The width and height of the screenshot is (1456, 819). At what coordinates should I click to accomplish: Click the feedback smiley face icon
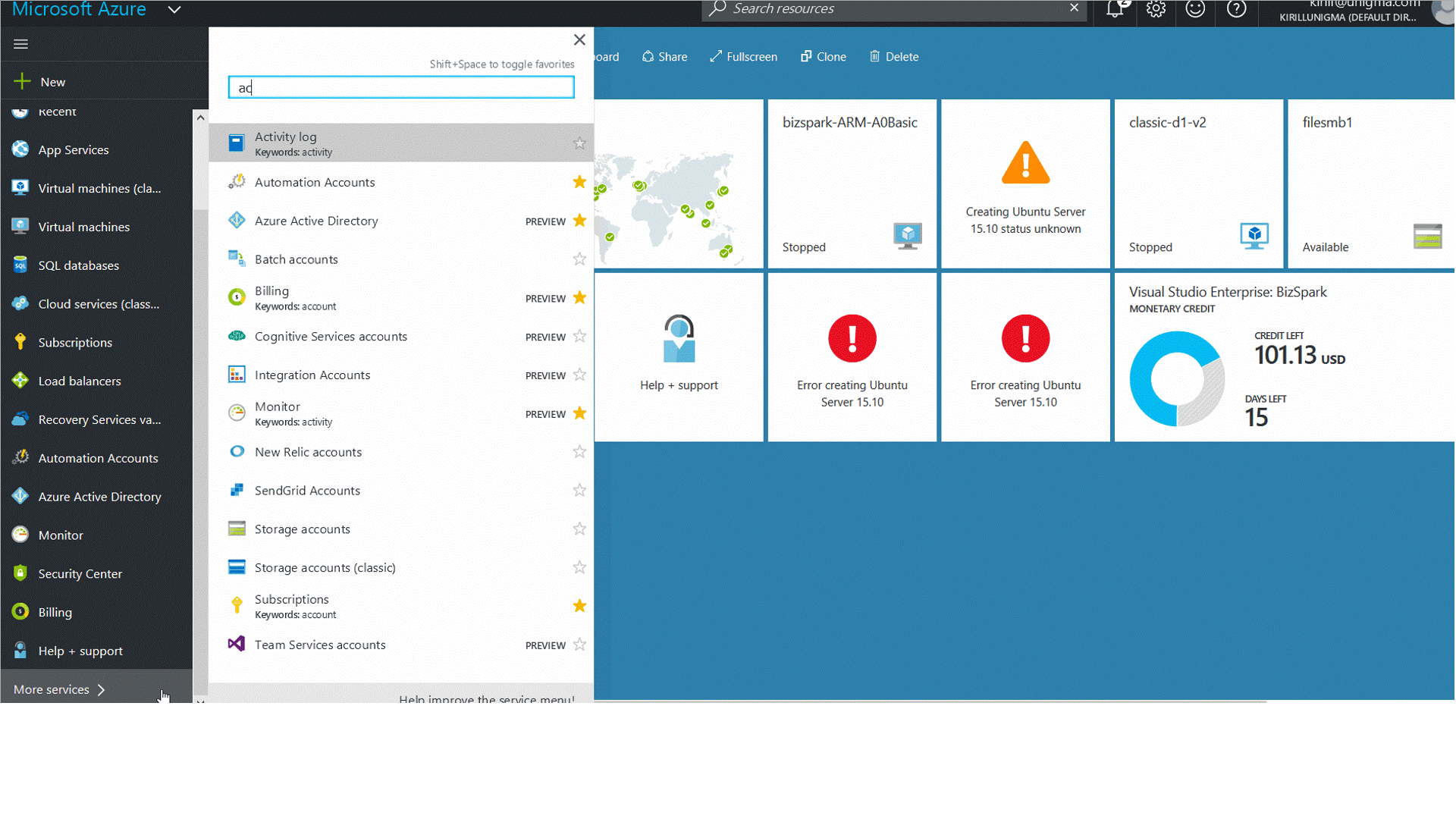pos(1196,9)
